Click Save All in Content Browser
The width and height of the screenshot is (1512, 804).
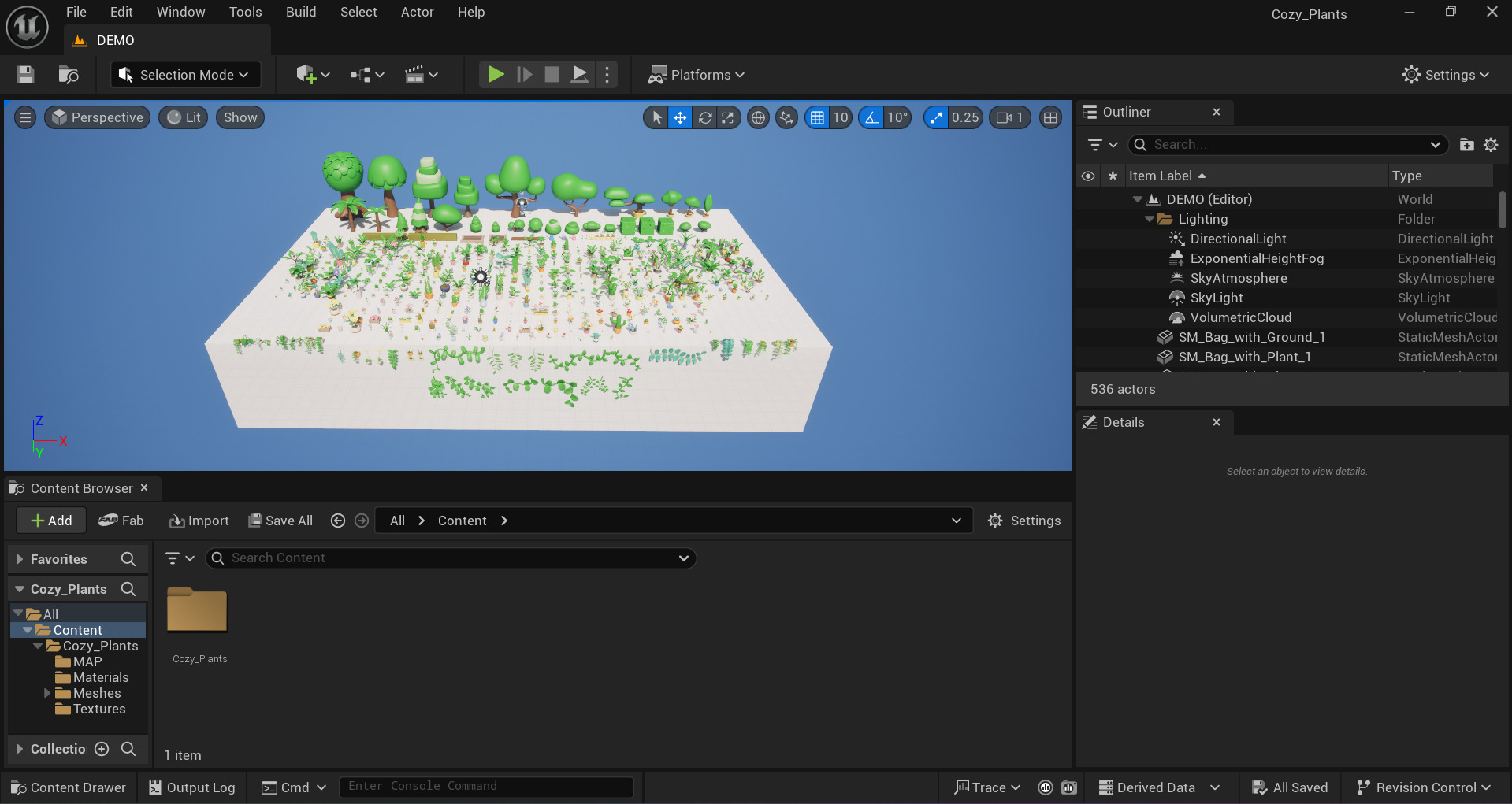(281, 521)
